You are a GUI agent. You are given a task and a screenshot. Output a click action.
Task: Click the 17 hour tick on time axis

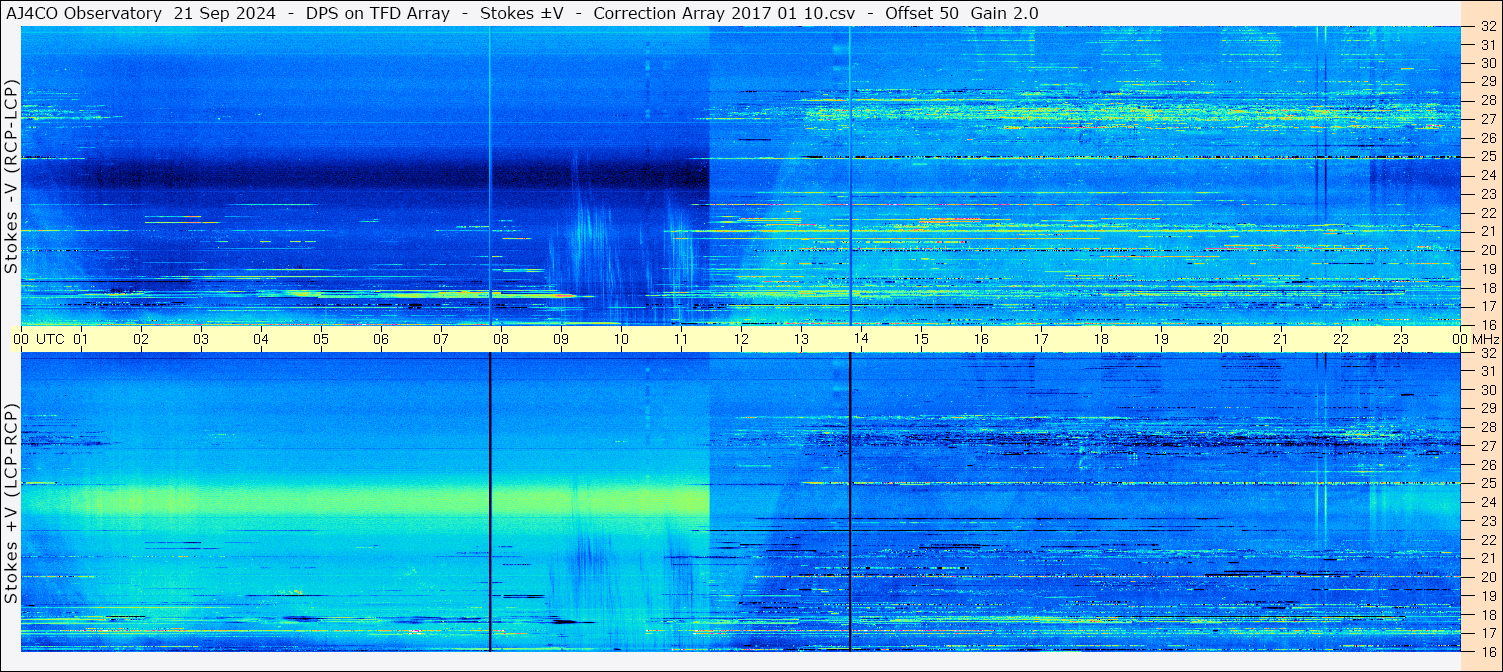click(1041, 339)
